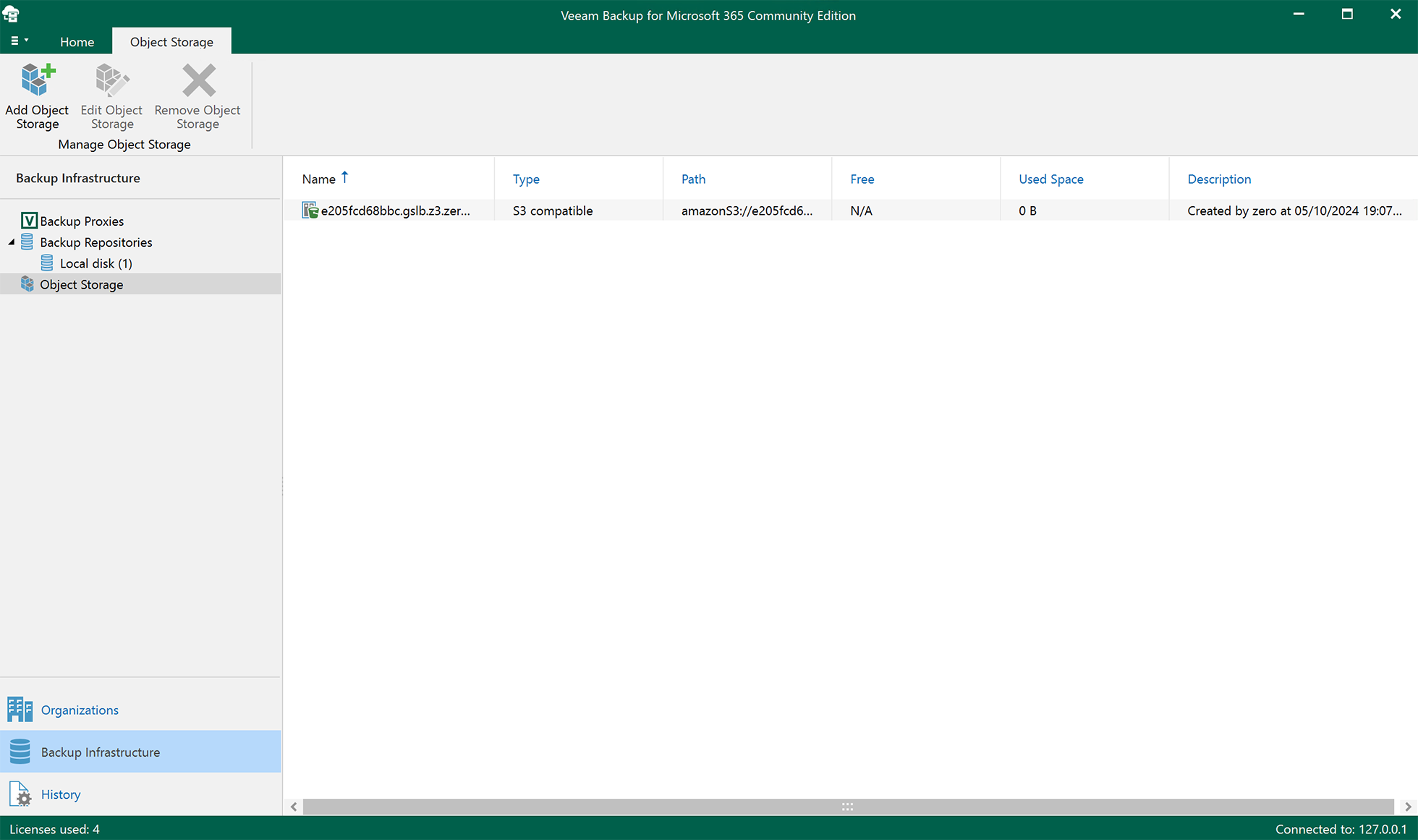This screenshot has width=1418, height=840.
Task: Select Backup Repositories in the tree
Action: [95, 242]
